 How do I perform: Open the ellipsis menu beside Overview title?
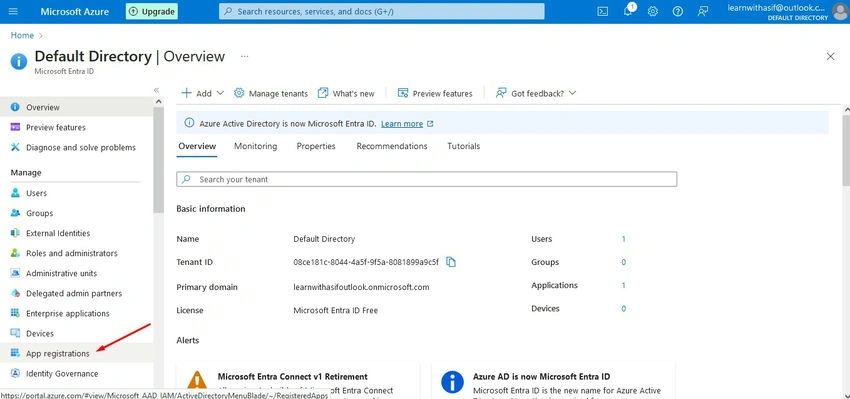coord(244,56)
